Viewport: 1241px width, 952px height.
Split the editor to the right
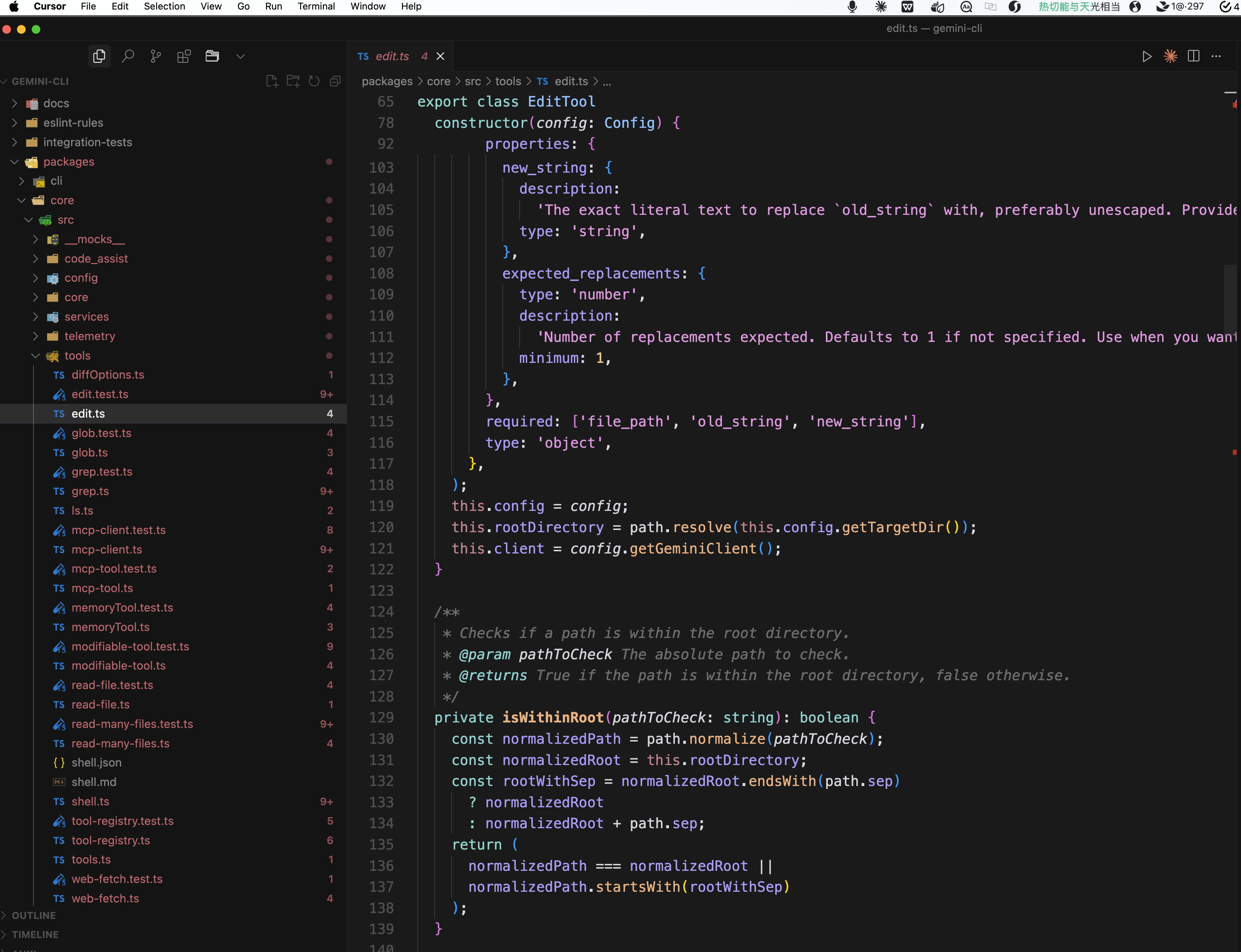1193,56
